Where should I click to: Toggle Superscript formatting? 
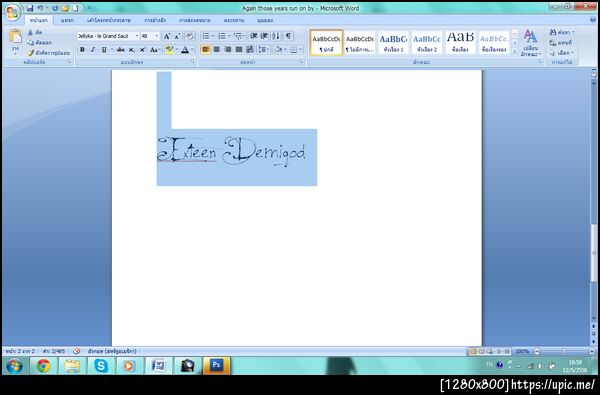(x=142, y=50)
